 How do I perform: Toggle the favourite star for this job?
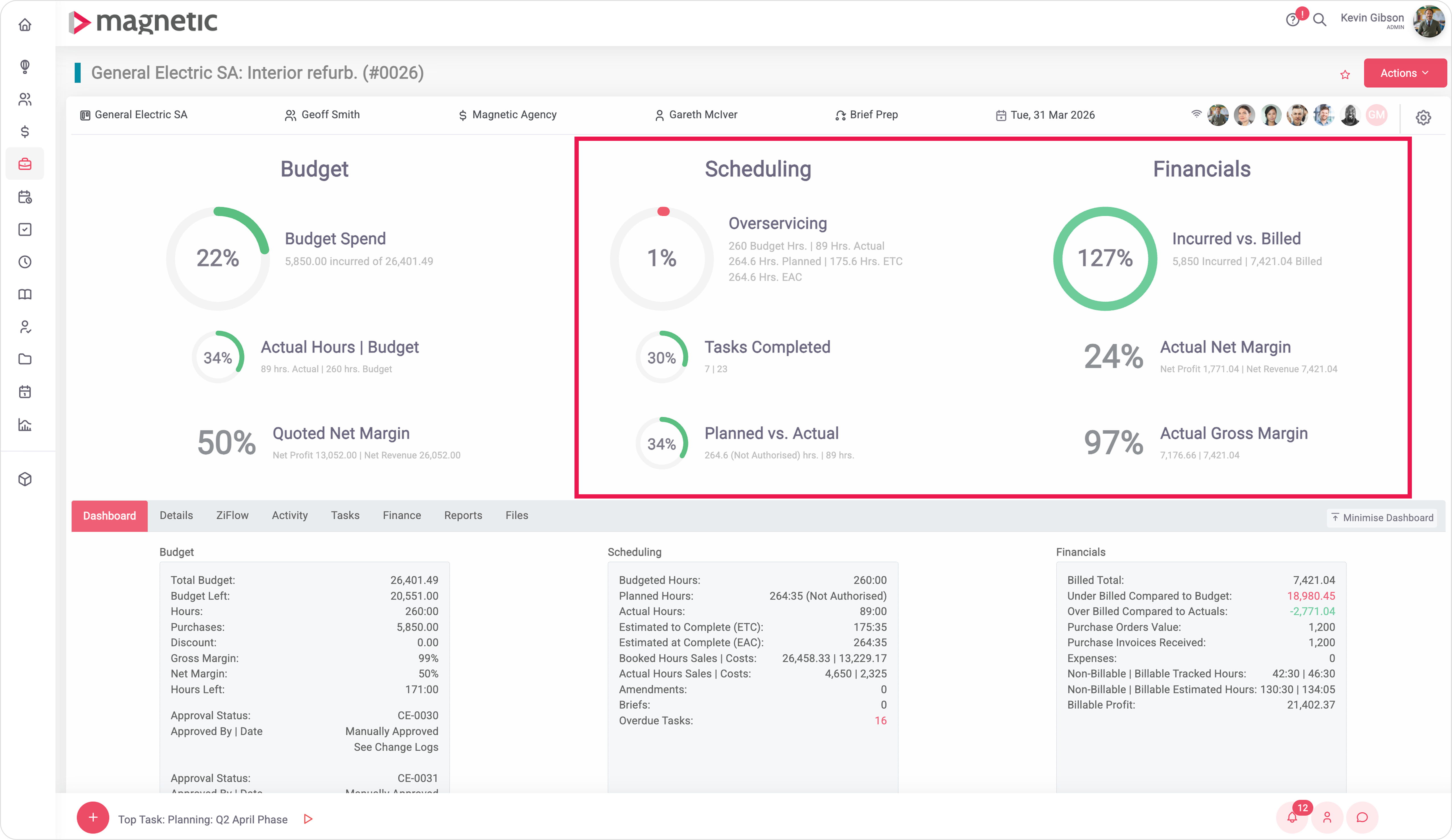tap(1345, 74)
